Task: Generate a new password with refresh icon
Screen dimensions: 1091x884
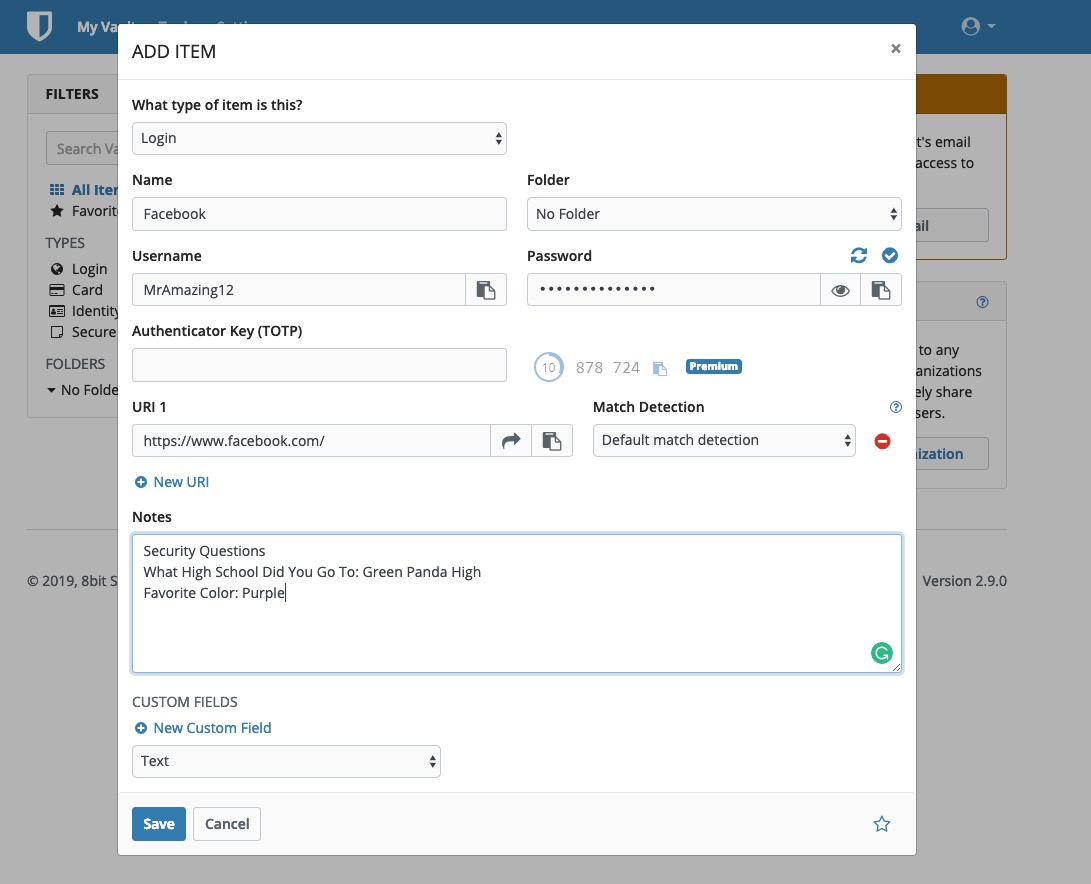Action: [x=859, y=256]
